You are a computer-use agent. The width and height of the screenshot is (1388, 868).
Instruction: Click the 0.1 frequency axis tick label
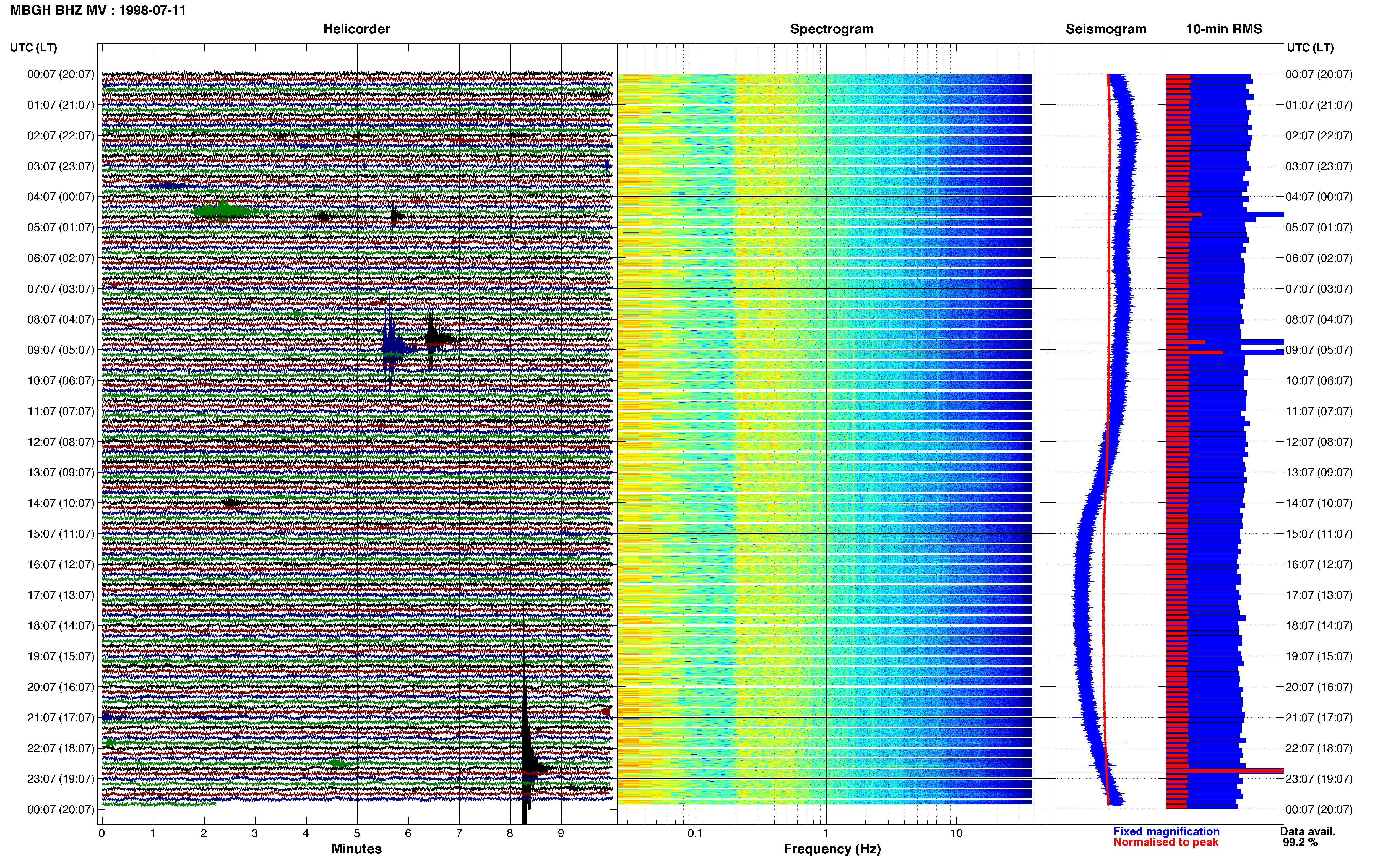point(695,833)
